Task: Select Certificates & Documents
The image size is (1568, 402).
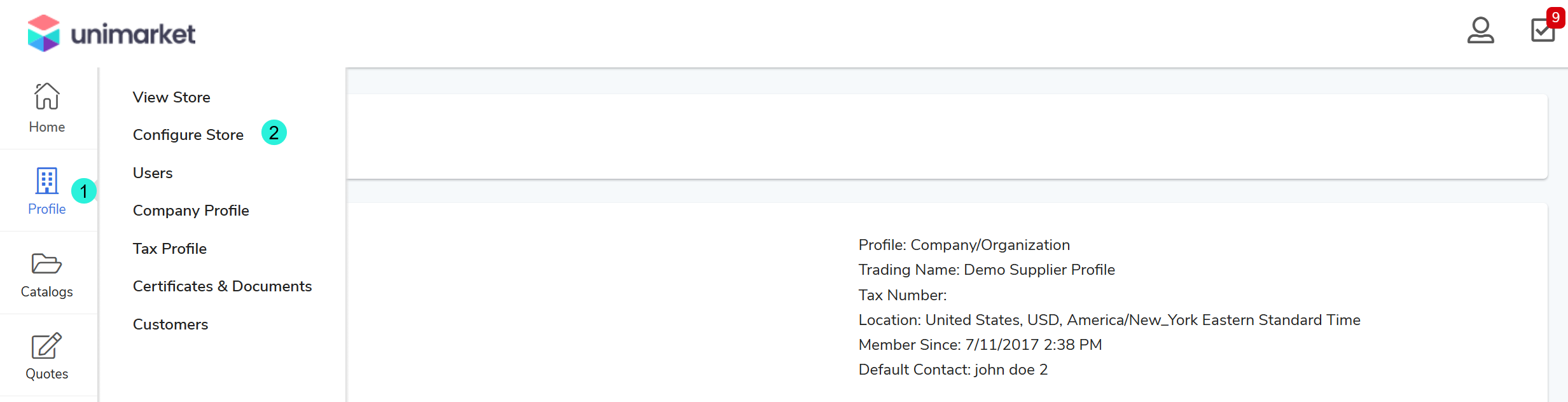Action: (x=222, y=286)
